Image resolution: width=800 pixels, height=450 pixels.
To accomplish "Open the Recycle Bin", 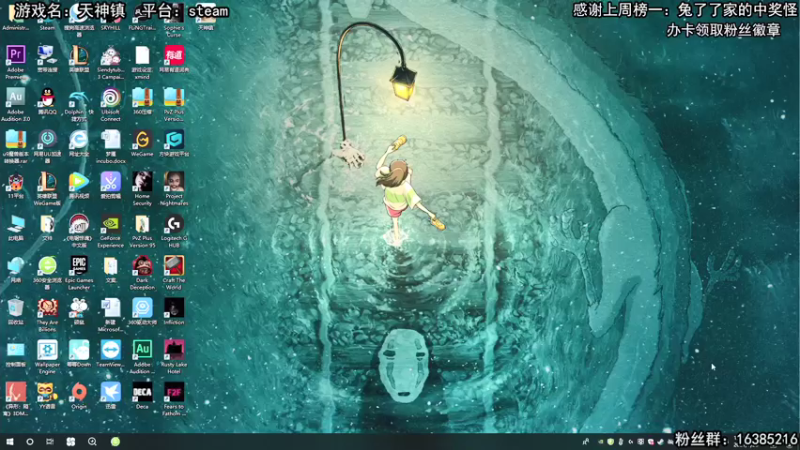I will [x=15, y=308].
